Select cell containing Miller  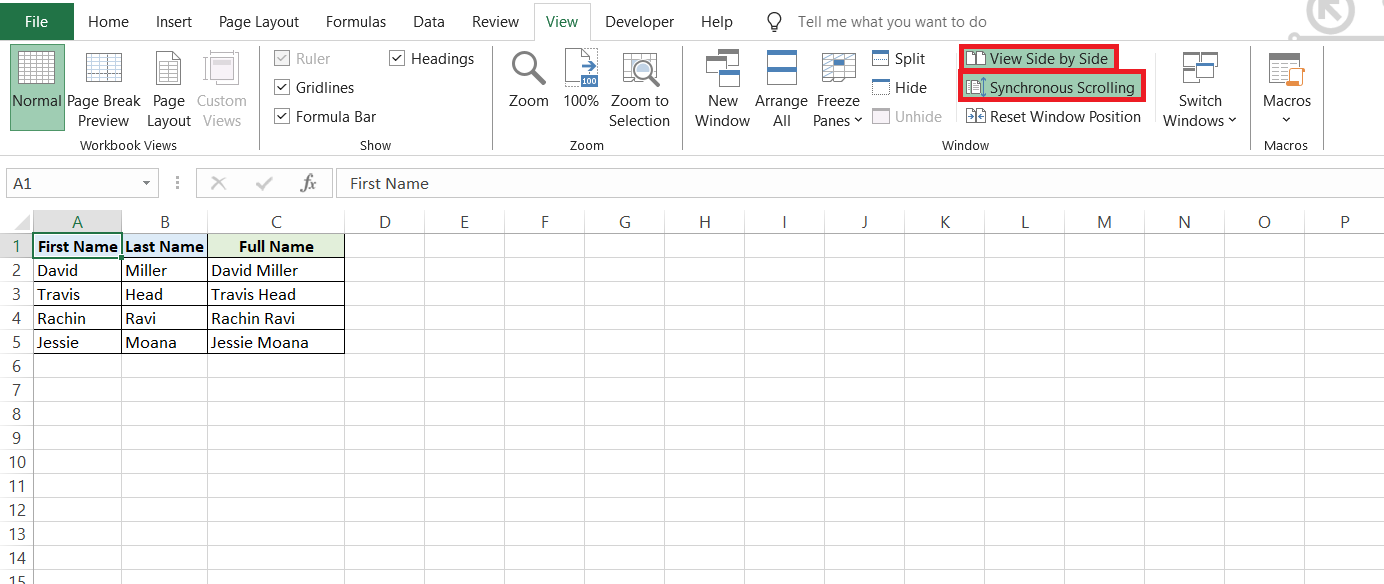coord(165,270)
